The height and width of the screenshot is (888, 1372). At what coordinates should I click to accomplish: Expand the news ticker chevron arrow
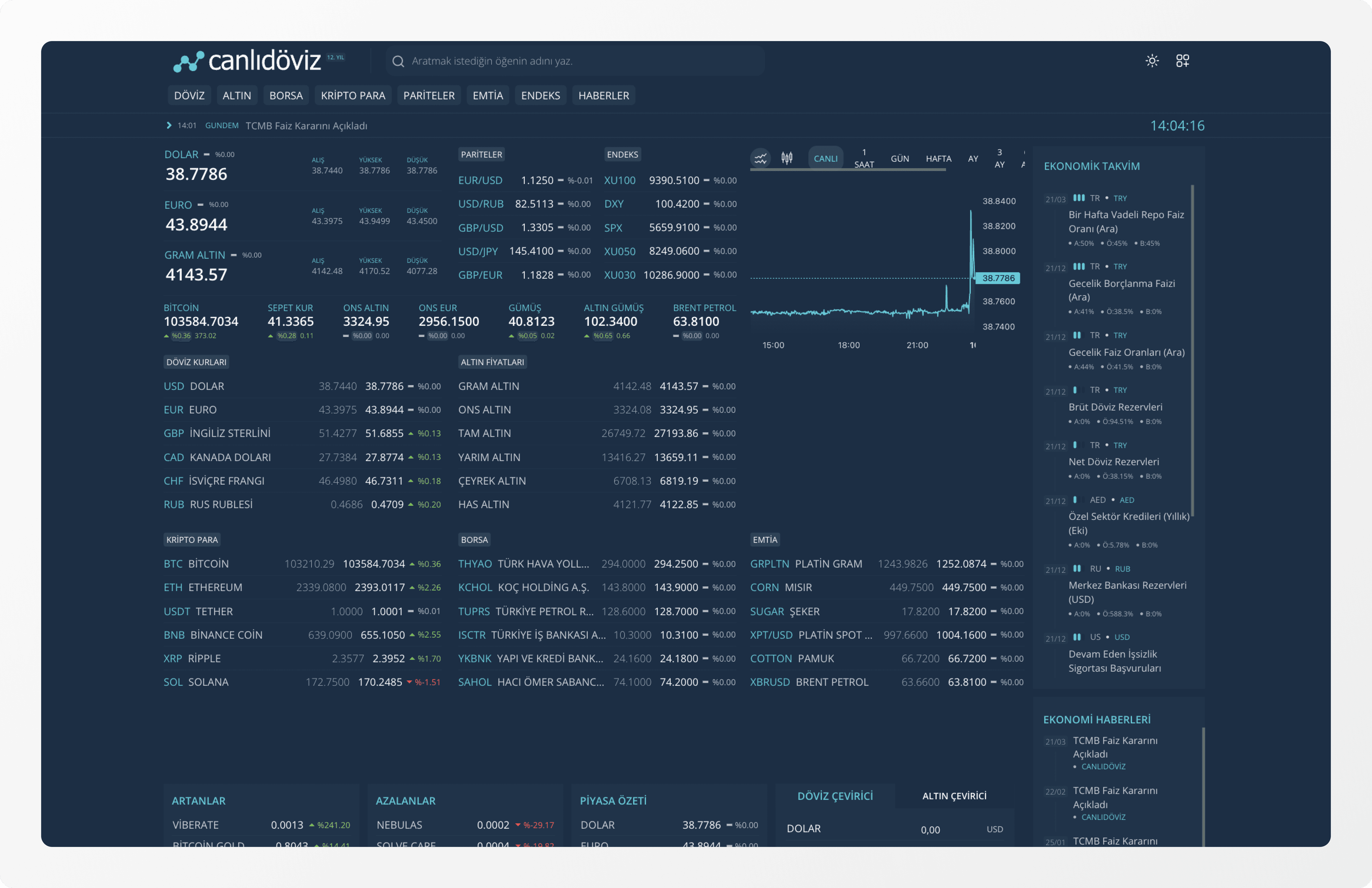pyautogui.click(x=169, y=126)
